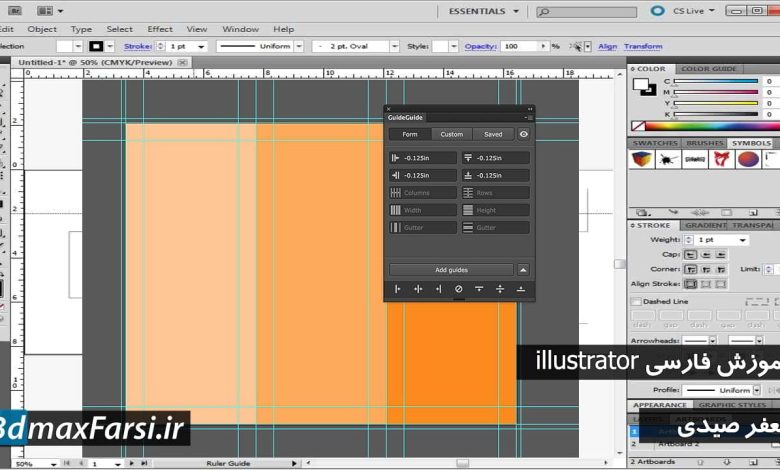Switch to the BRUSHES tab
The image size is (780, 470).
point(704,143)
